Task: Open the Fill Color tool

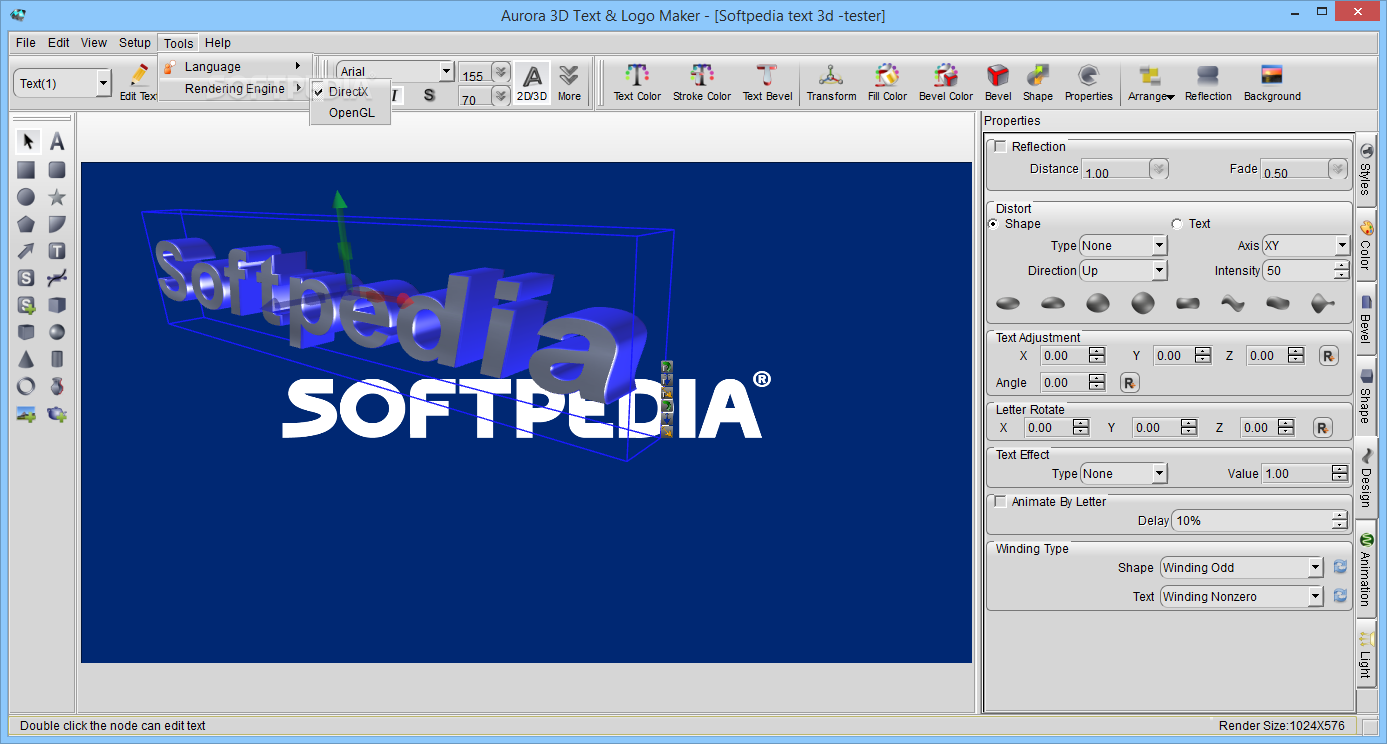Action: [887, 82]
